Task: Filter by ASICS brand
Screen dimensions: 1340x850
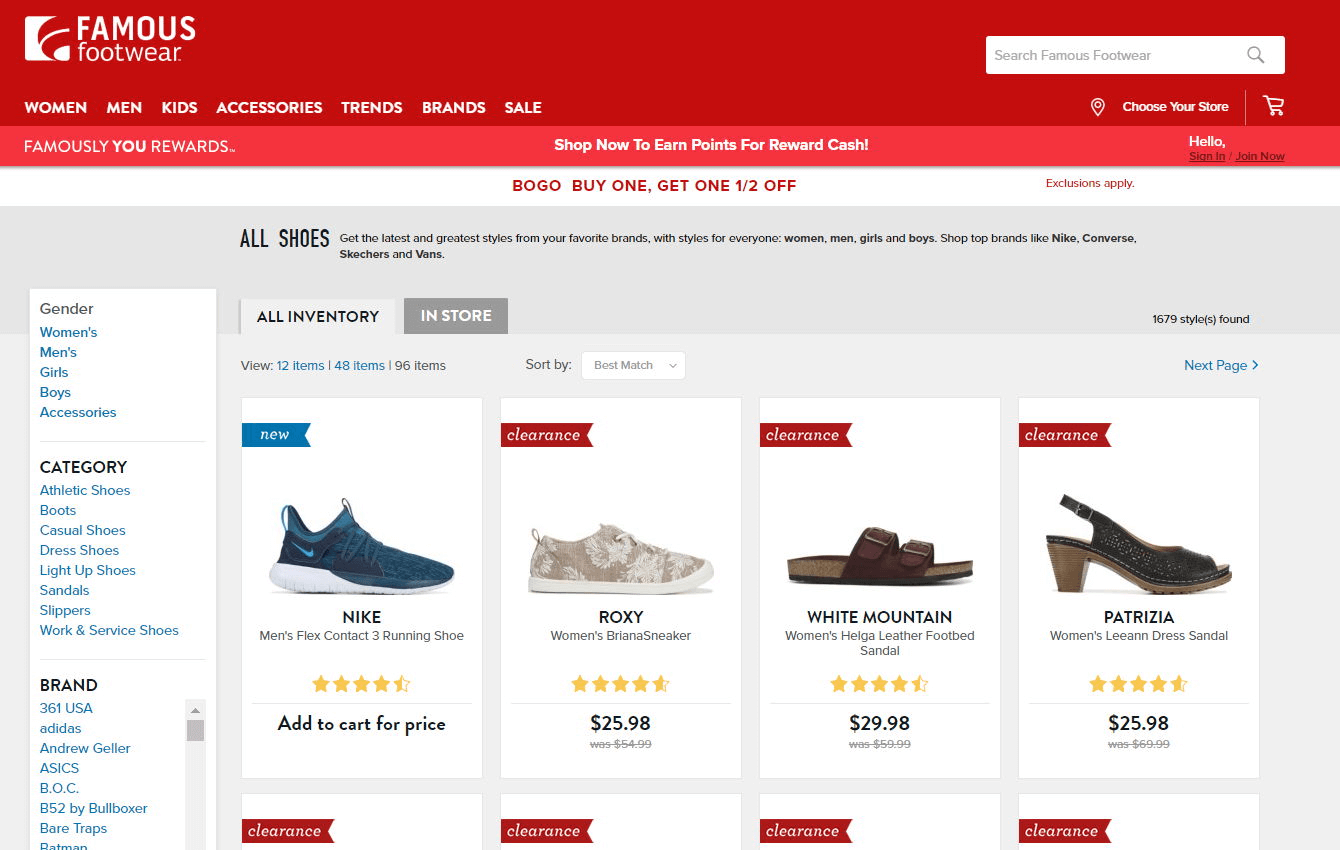Action: (59, 768)
